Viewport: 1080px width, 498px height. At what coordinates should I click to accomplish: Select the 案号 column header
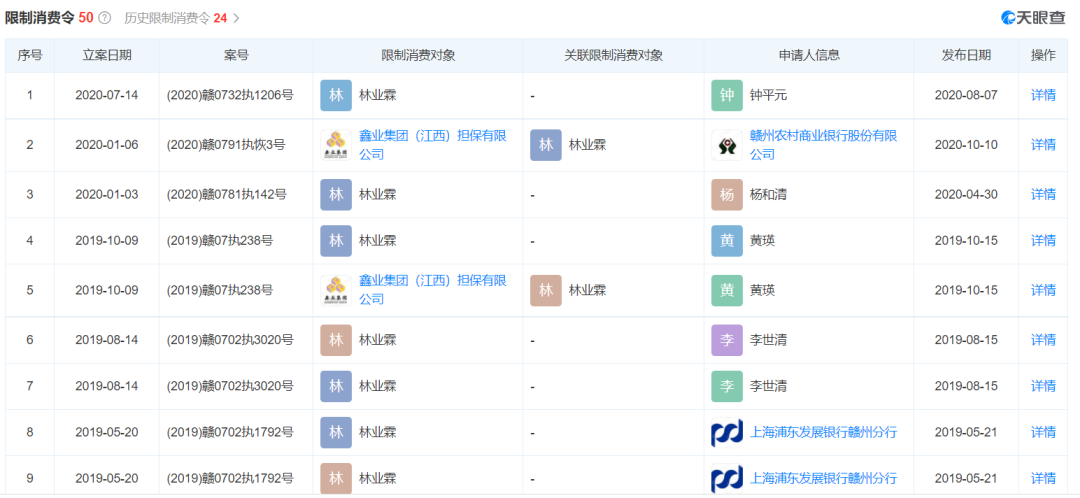(x=236, y=56)
